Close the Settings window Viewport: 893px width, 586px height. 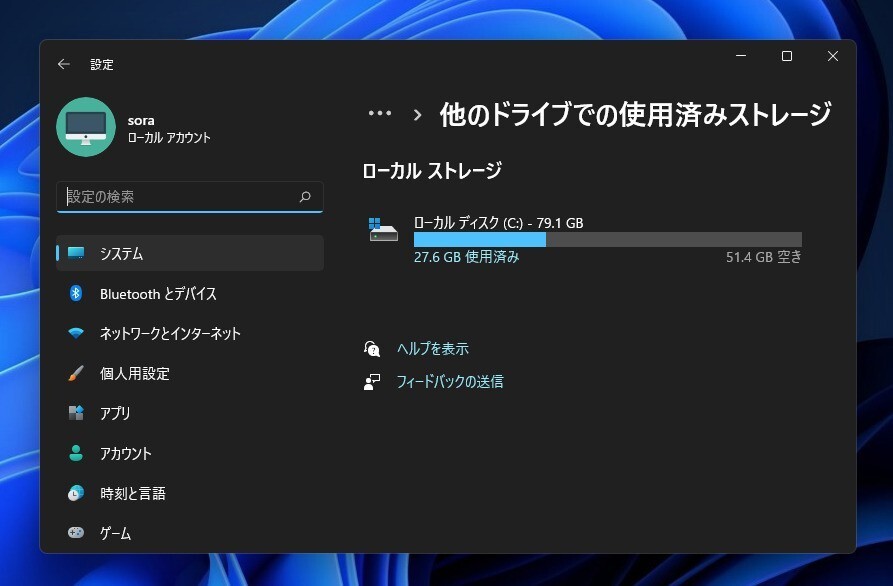point(833,56)
